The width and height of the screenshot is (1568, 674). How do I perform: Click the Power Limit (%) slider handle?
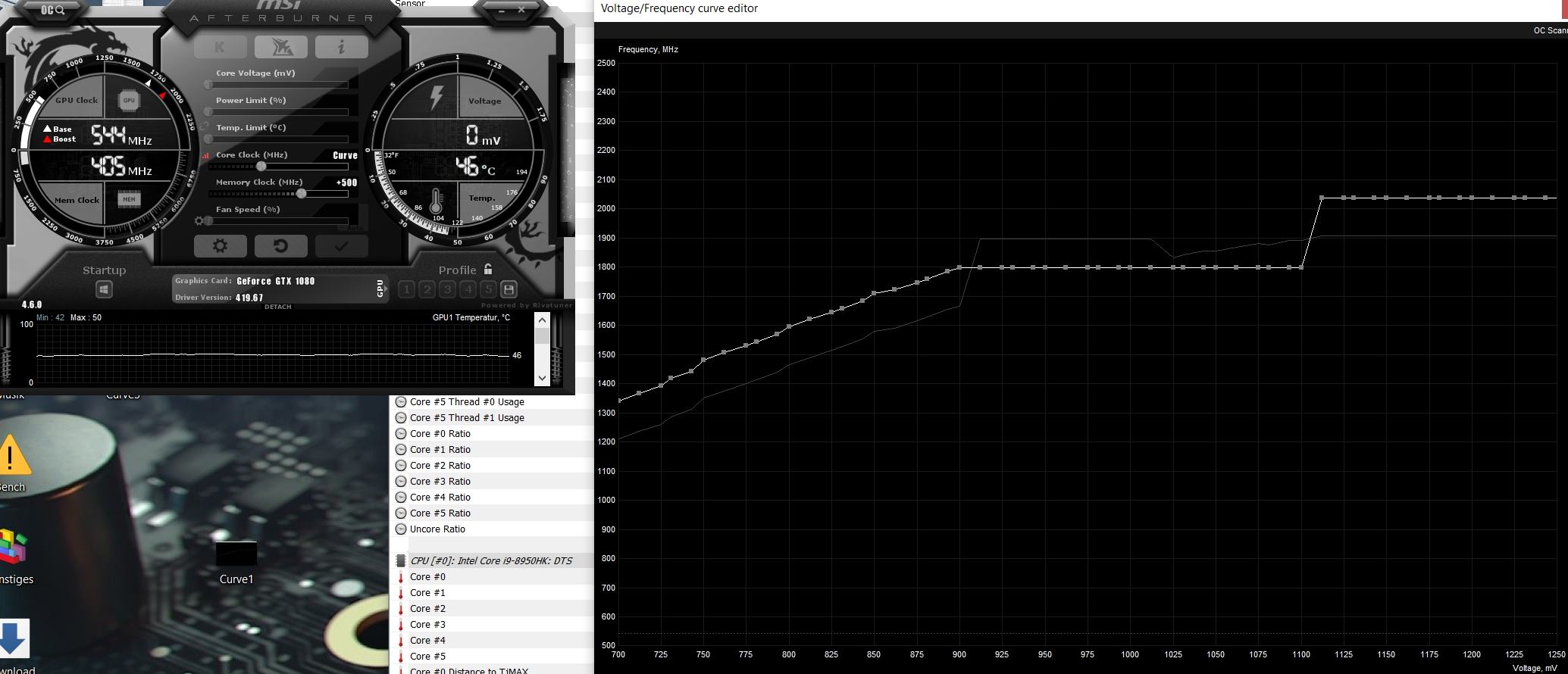tap(208, 112)
